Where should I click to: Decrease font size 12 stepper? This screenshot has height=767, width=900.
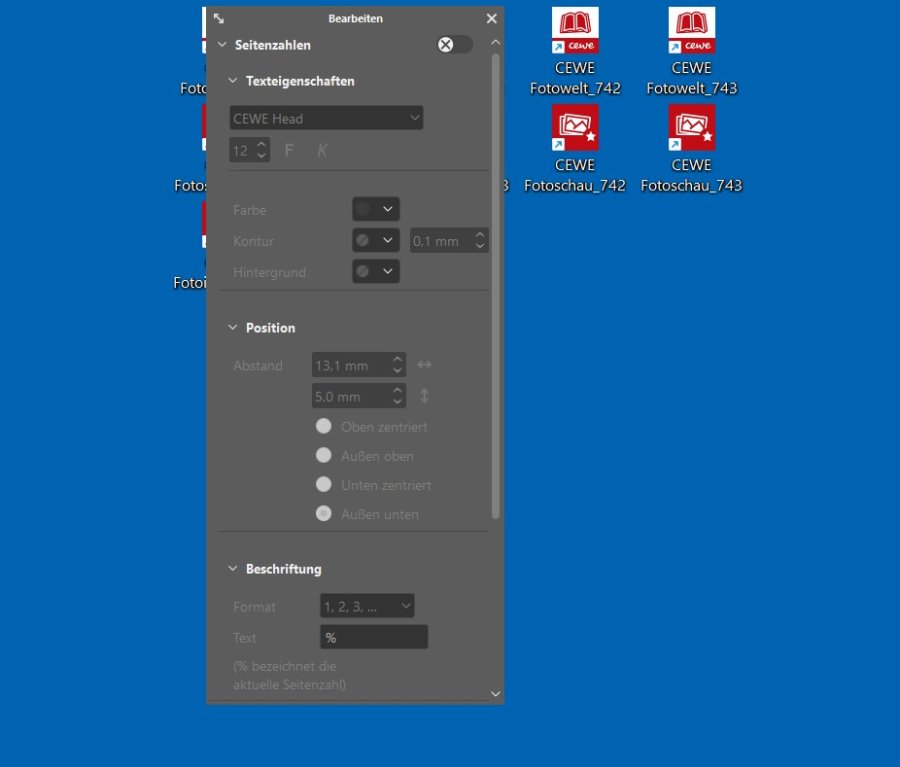click(x=262, y=156)
